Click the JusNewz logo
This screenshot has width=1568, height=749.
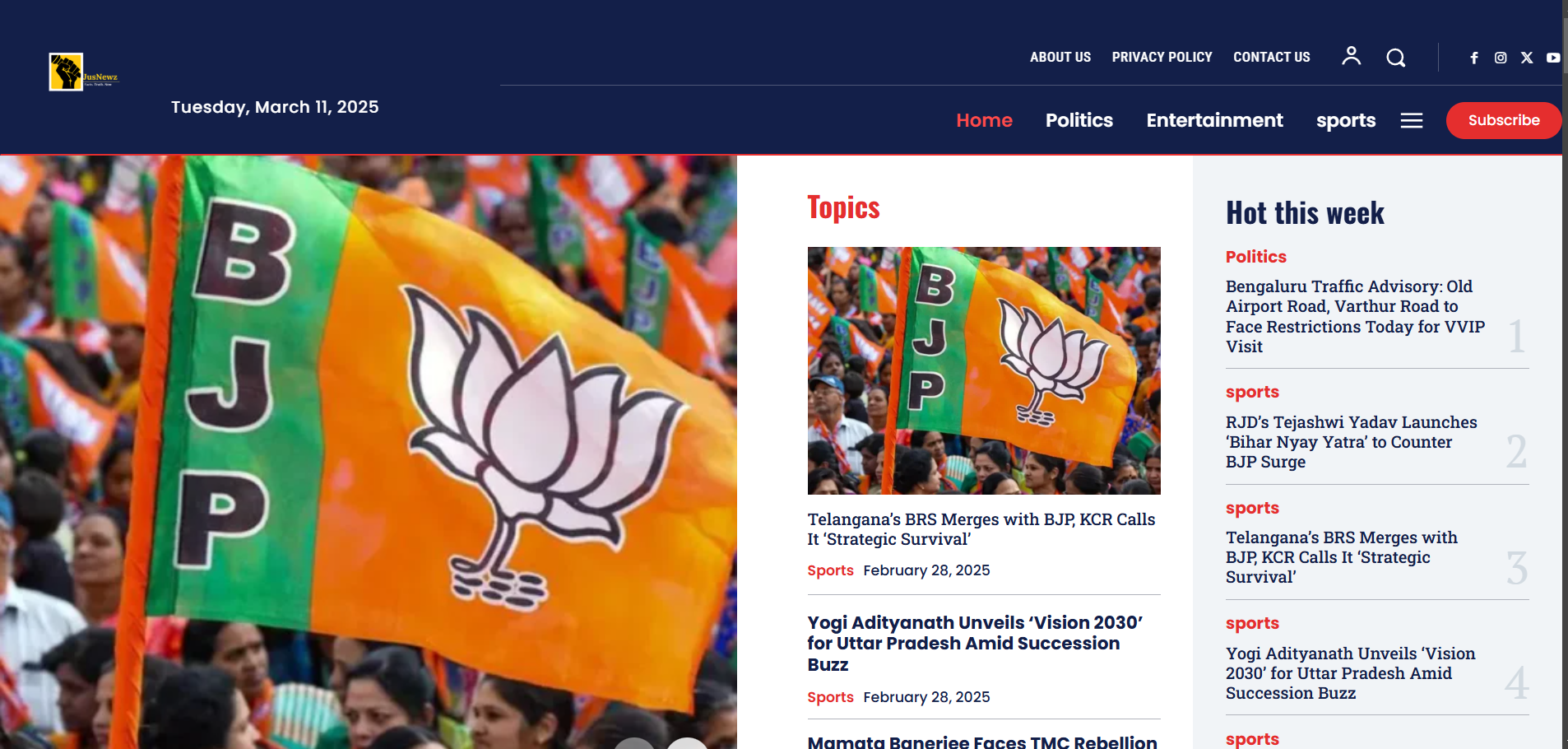coord(84,72)
